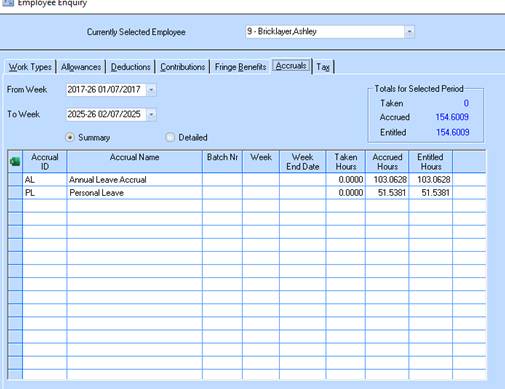Click the Taken total value 0
Viewport: 505px width, 389px height.
tap(466, 103)
